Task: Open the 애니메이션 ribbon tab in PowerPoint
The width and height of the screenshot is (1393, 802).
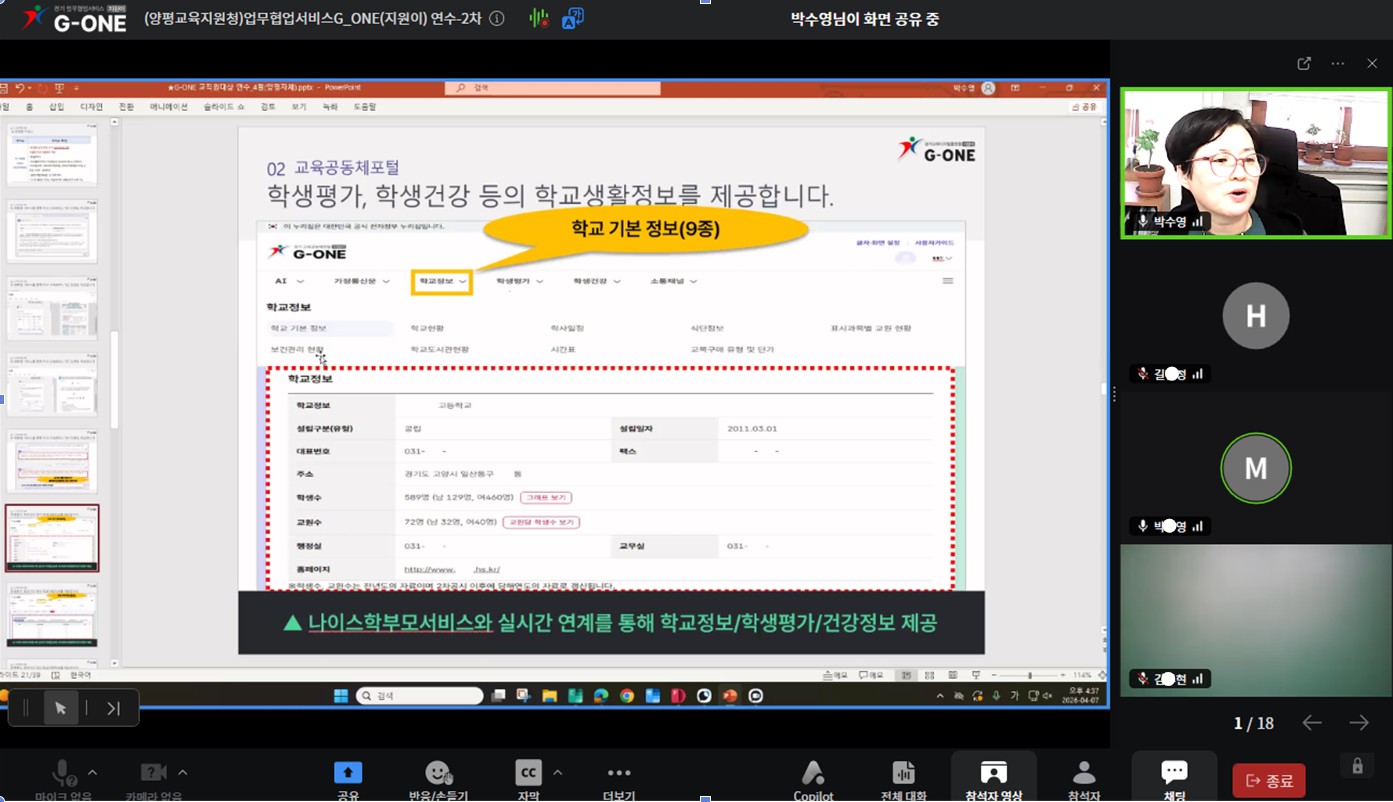Action: [x=169, y=106]
